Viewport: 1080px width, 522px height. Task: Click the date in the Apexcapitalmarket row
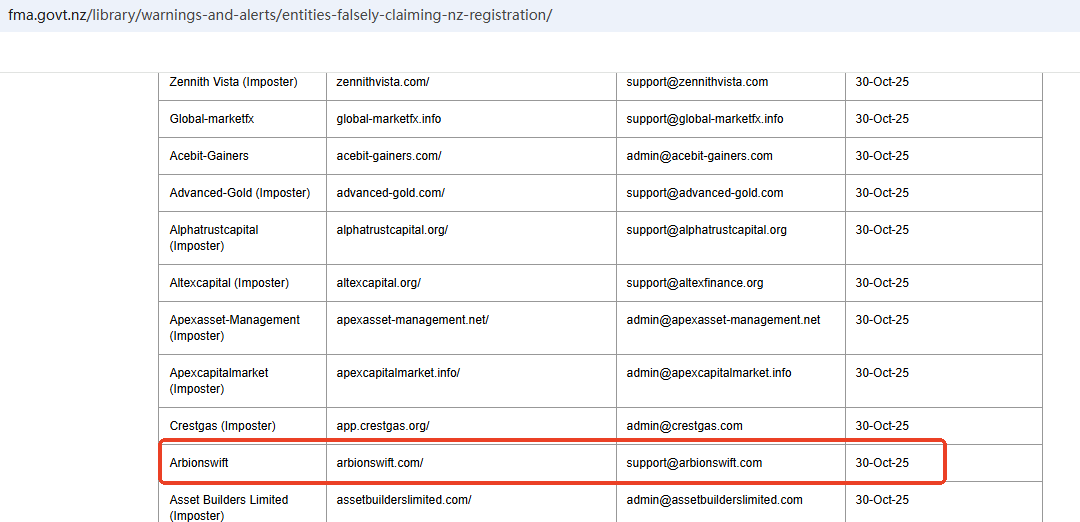coord(882,373)
